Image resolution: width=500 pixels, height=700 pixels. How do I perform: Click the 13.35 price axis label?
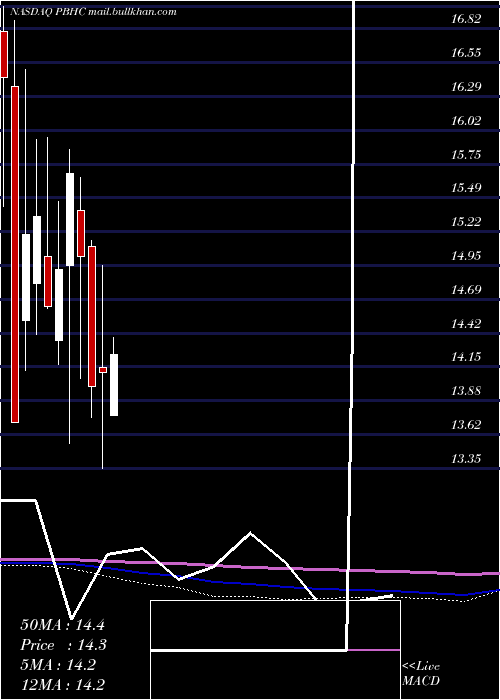coord(466,458)
